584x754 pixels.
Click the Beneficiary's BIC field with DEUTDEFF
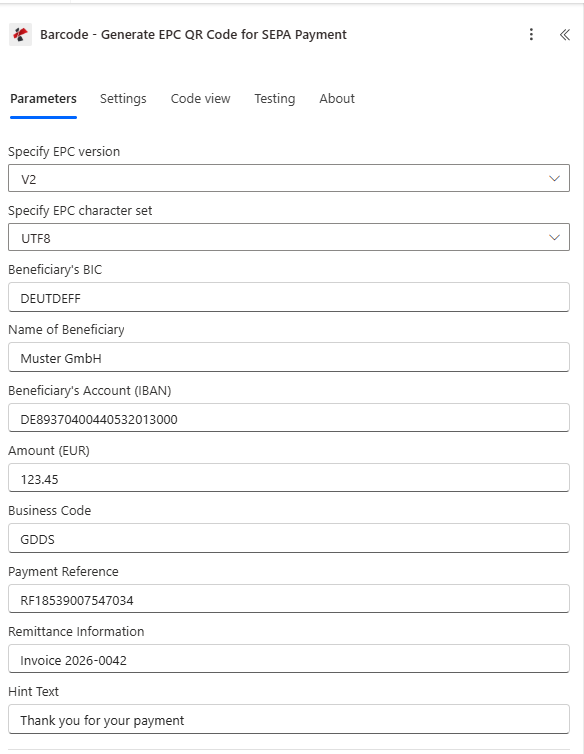pos(289,297)
